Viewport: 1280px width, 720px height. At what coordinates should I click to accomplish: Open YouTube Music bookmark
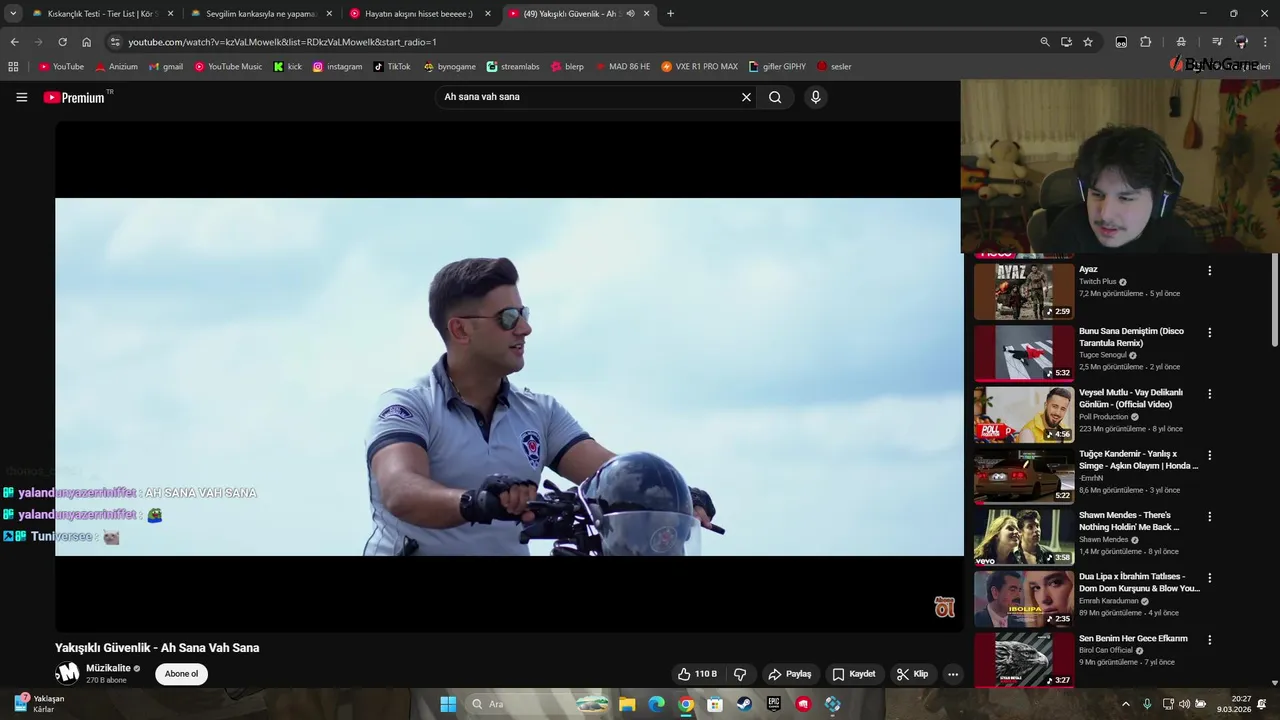click(x=228, y=67)
